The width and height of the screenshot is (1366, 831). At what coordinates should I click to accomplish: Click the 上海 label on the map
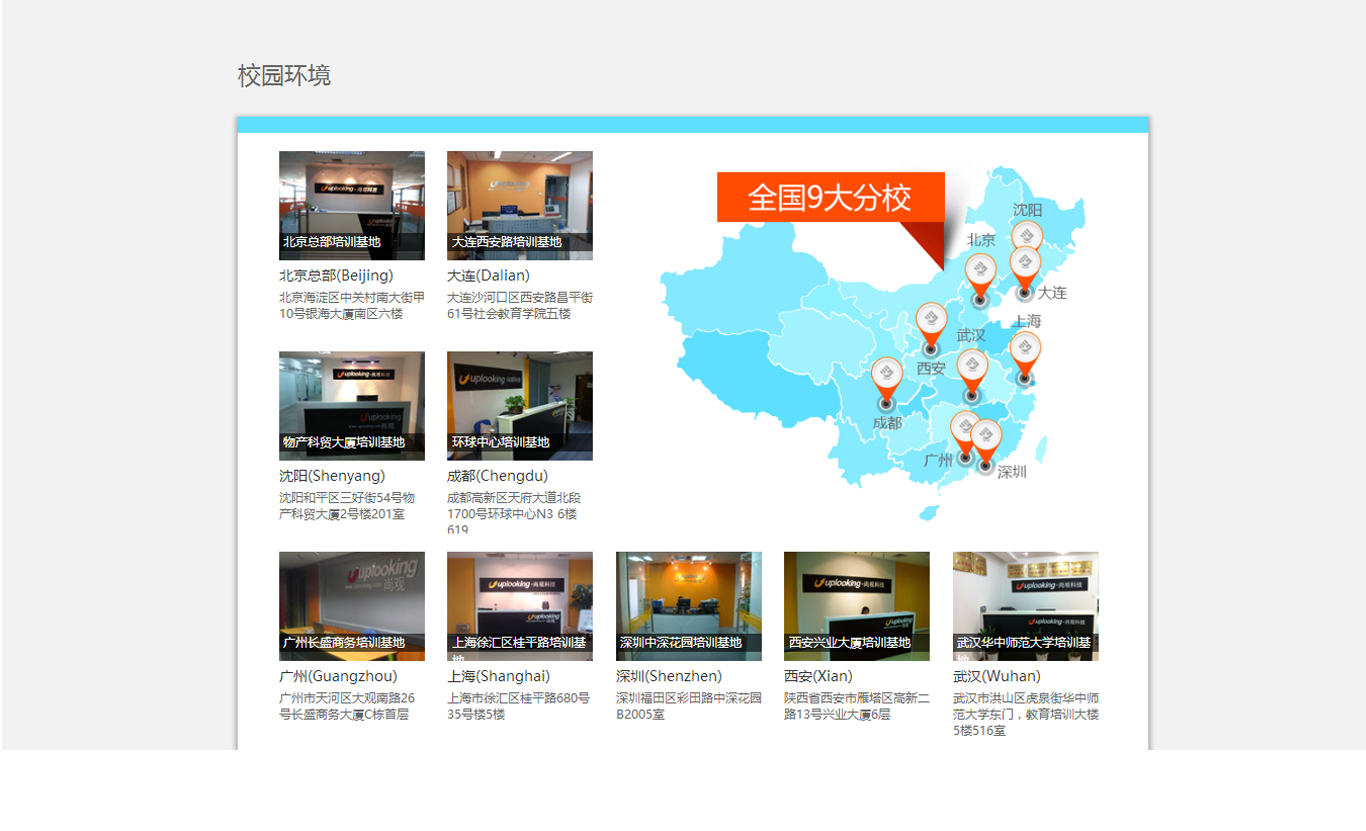(1027, 321)
